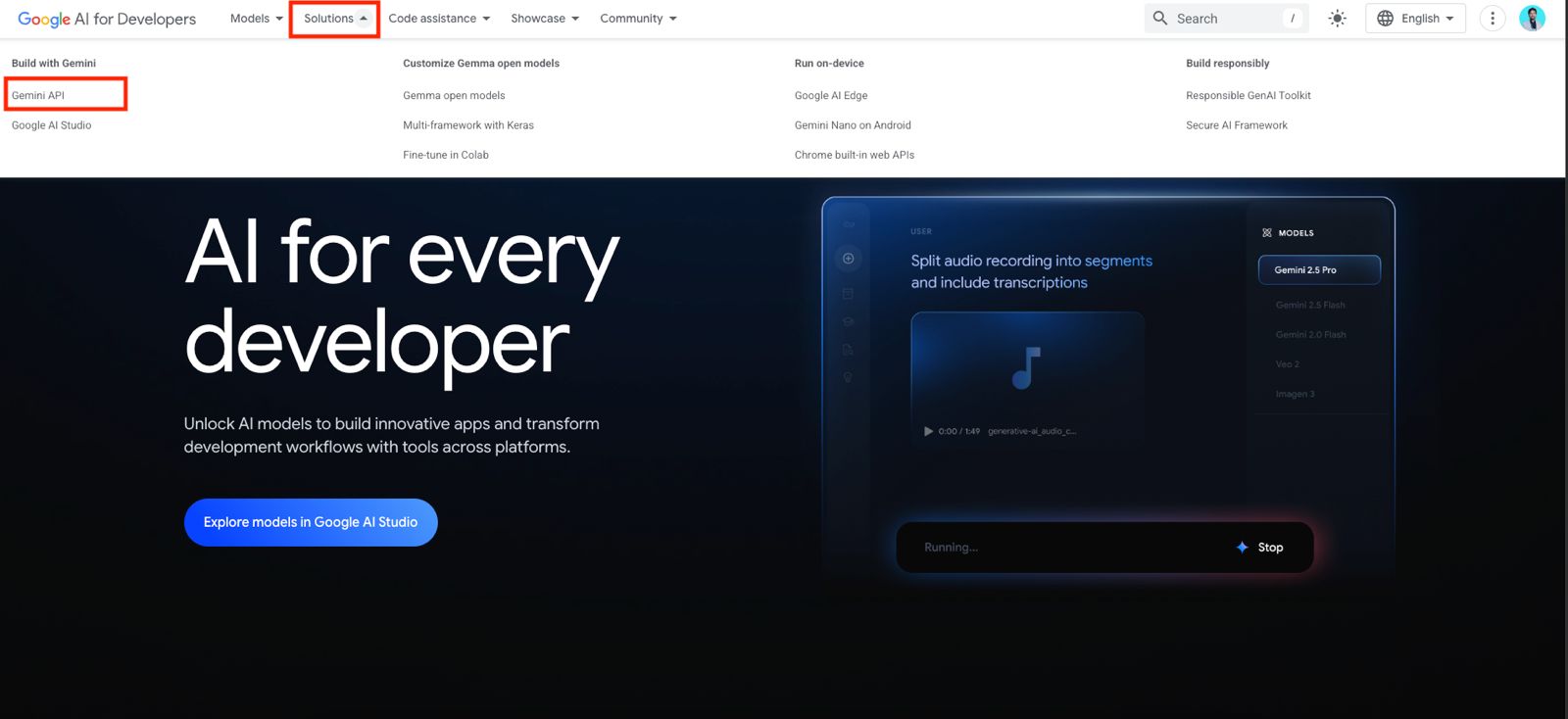Image resolution: width=1568 pixels, height=719 pixels.
Task: Click the play icon on audio clip
Action: [x=928, y=431]
